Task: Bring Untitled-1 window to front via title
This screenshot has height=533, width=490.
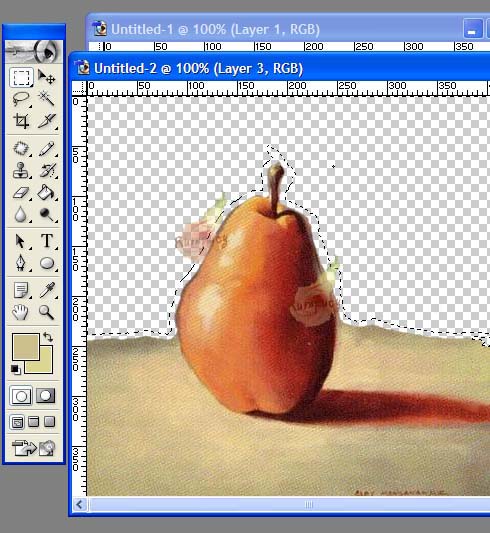Action: pyautogui.click(x=215, y=29)
